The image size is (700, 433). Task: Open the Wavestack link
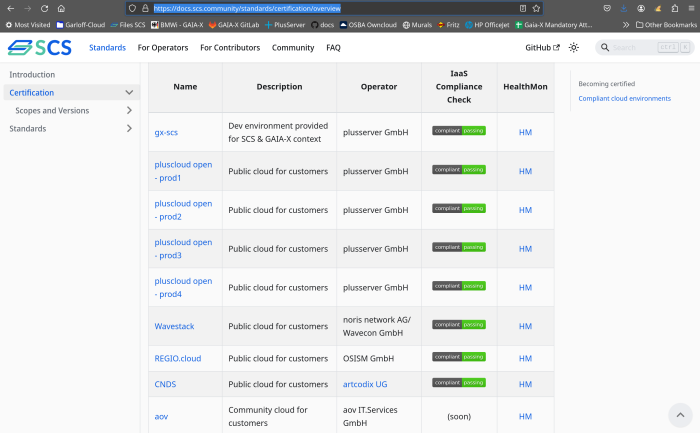[x=174, y=326]
